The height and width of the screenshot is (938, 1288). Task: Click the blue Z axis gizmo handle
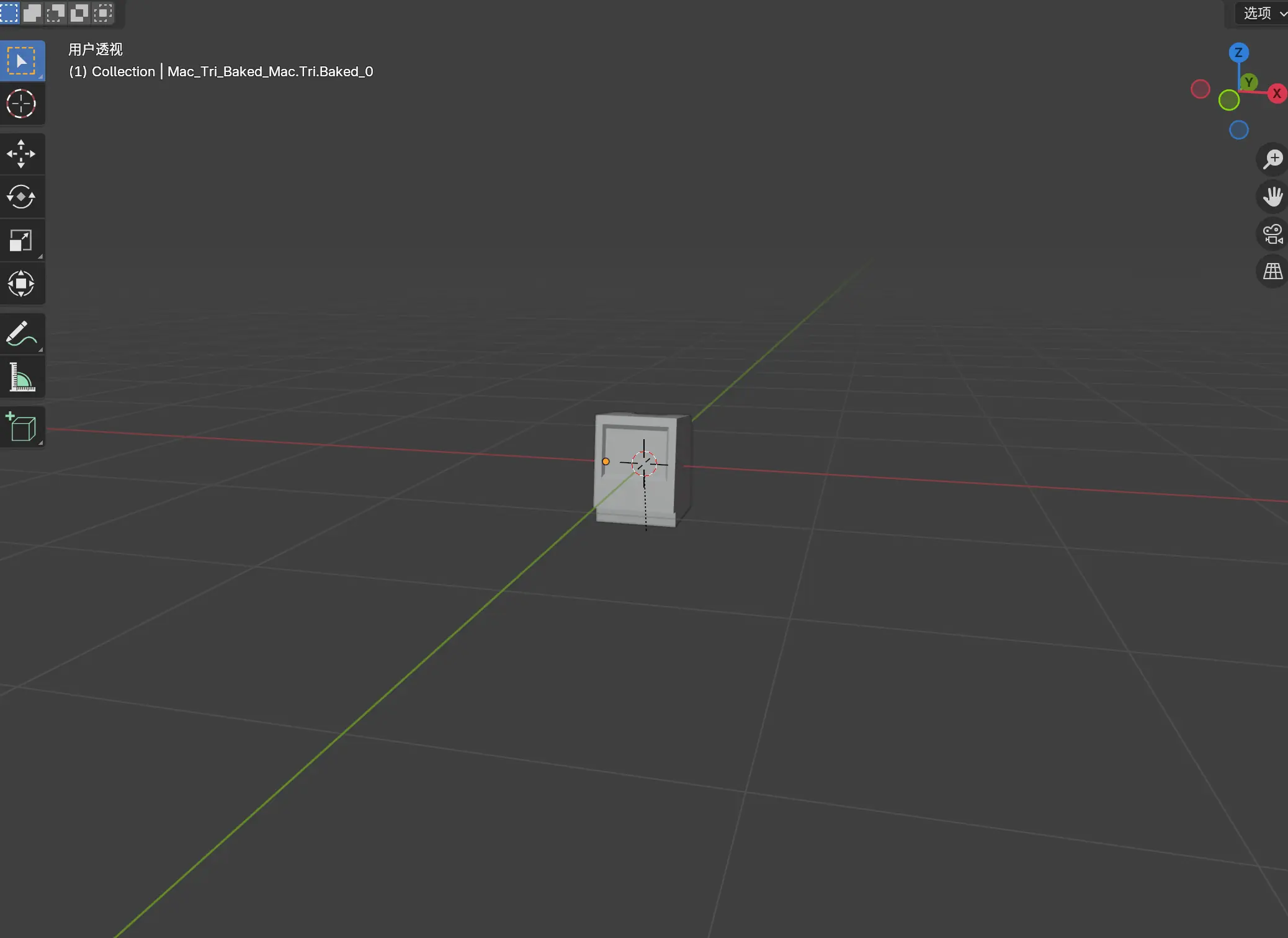click(1238, 53)
